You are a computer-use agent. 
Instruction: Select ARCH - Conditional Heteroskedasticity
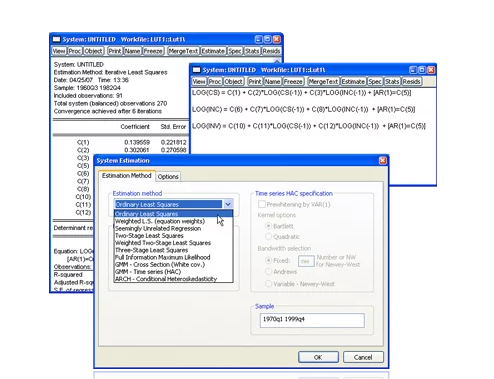[173, 279]
